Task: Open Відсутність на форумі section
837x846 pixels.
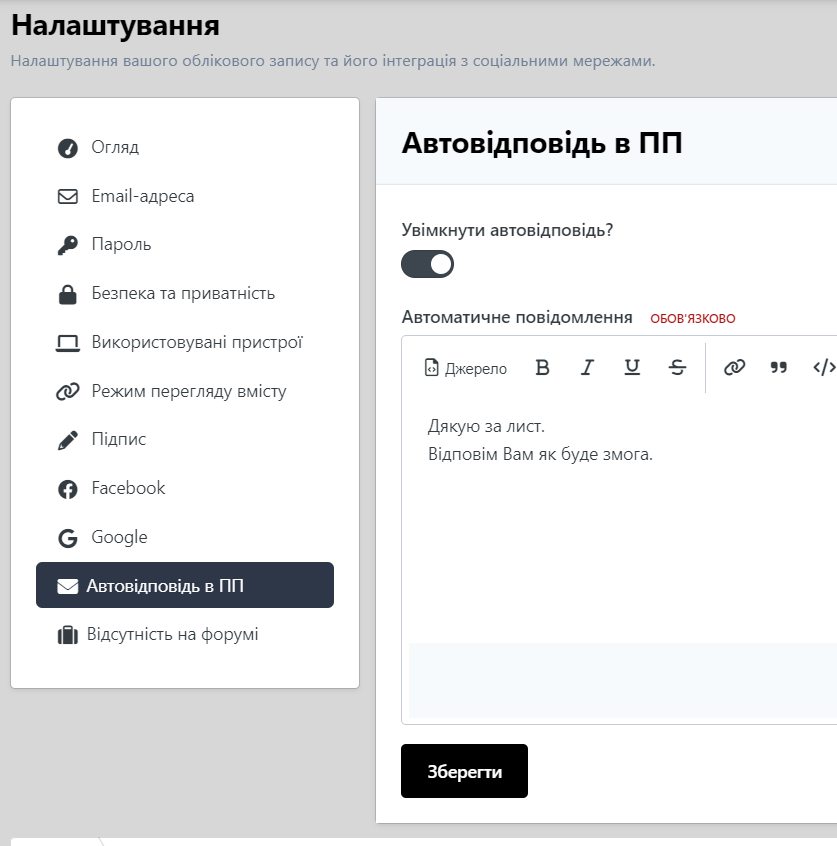Action: click(172, 635)
